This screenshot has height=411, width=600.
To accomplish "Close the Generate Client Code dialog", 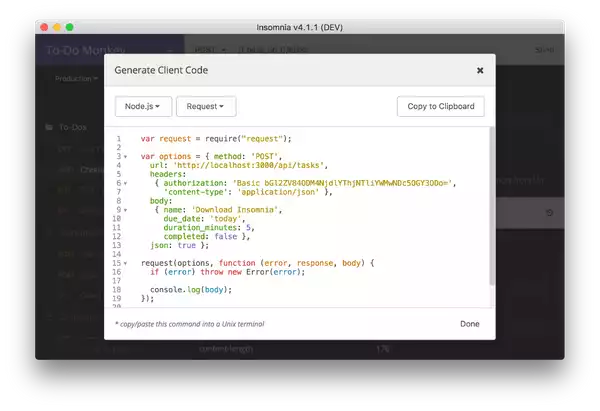I will tap(480, 70).
